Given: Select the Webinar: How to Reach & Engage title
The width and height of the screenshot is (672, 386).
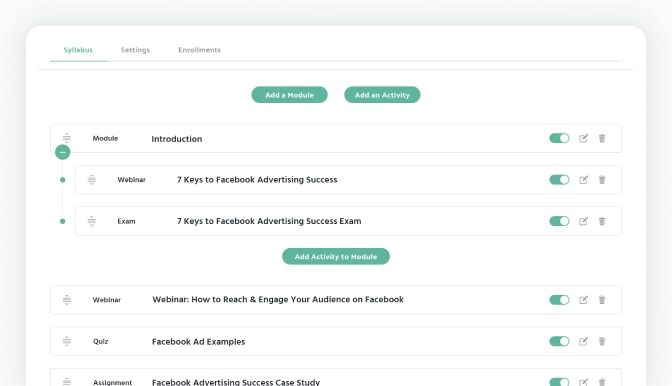Looking at the screenshot, I should 278,299.
